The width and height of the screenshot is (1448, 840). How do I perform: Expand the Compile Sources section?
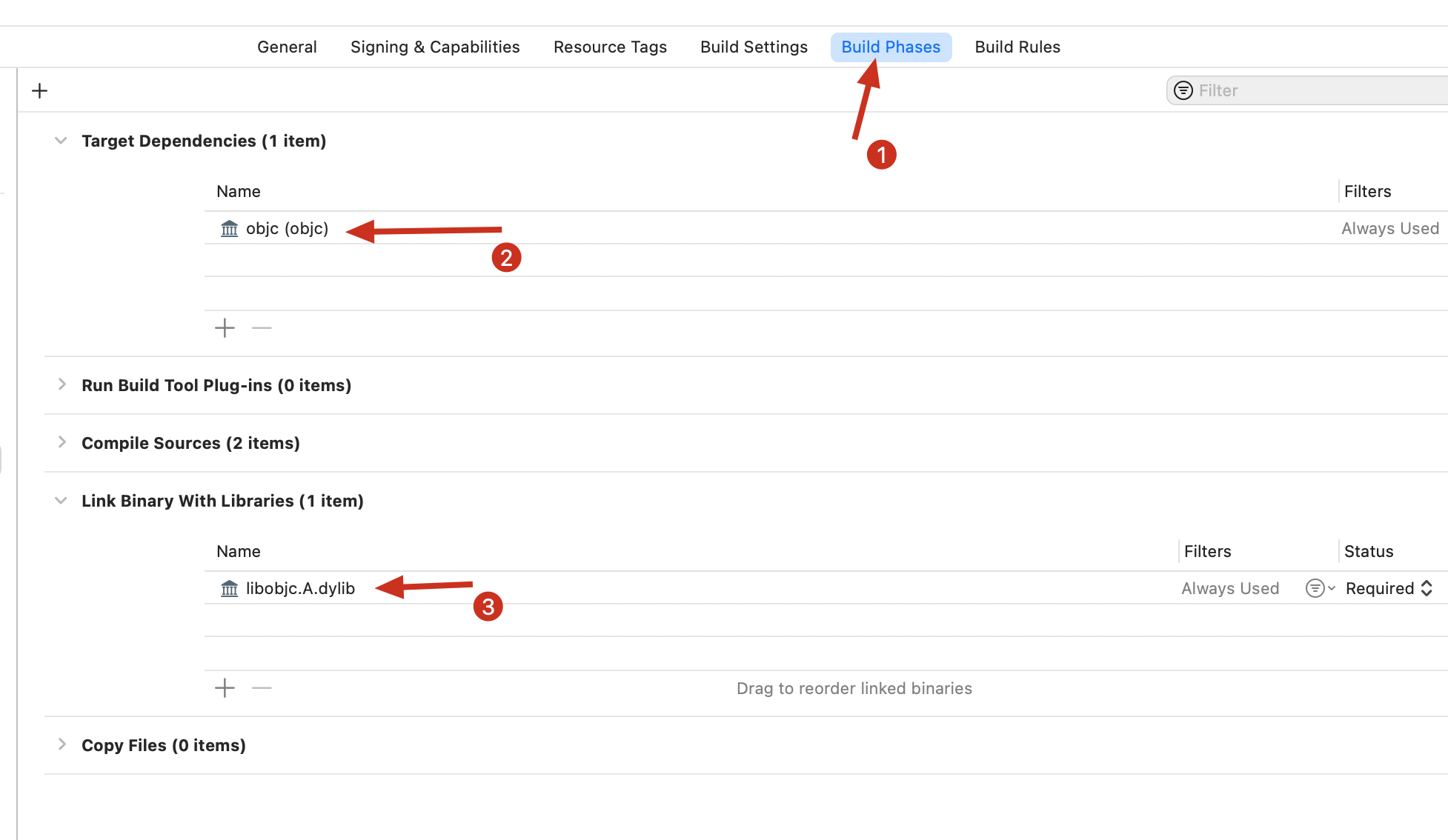coord(62,442)
